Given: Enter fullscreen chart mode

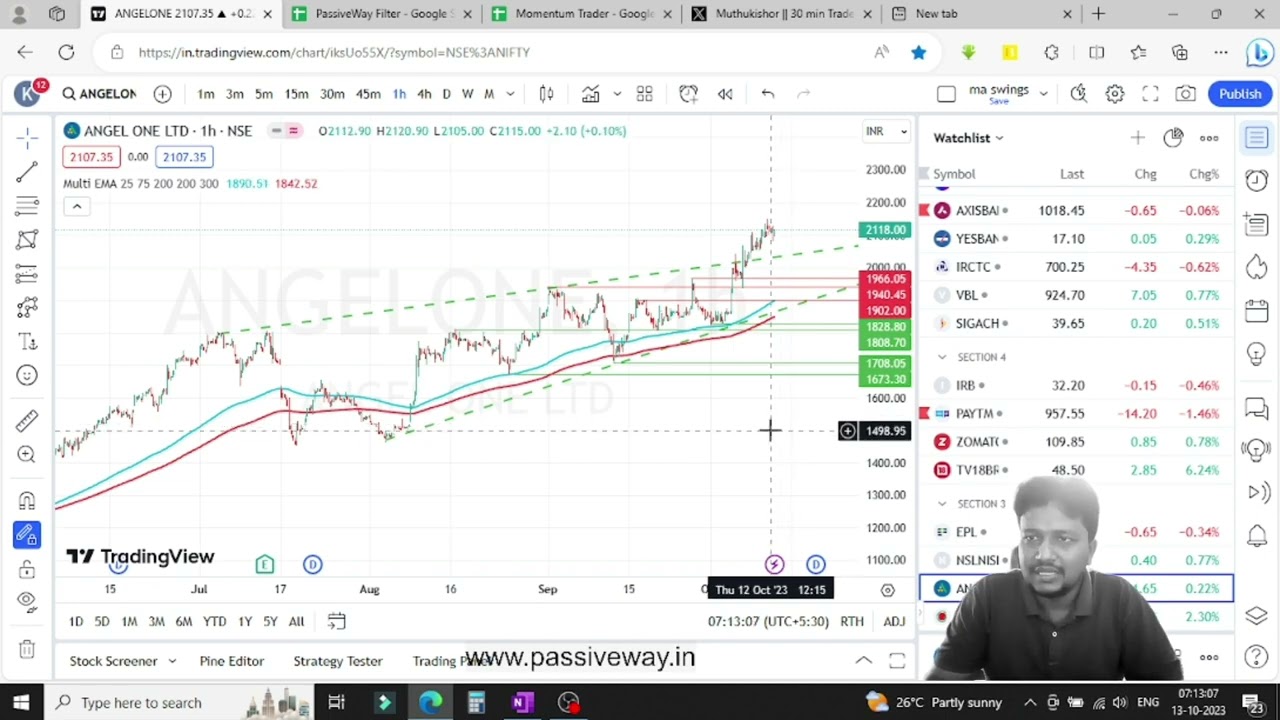Looking at the screenshot, I should point(1150,94).
